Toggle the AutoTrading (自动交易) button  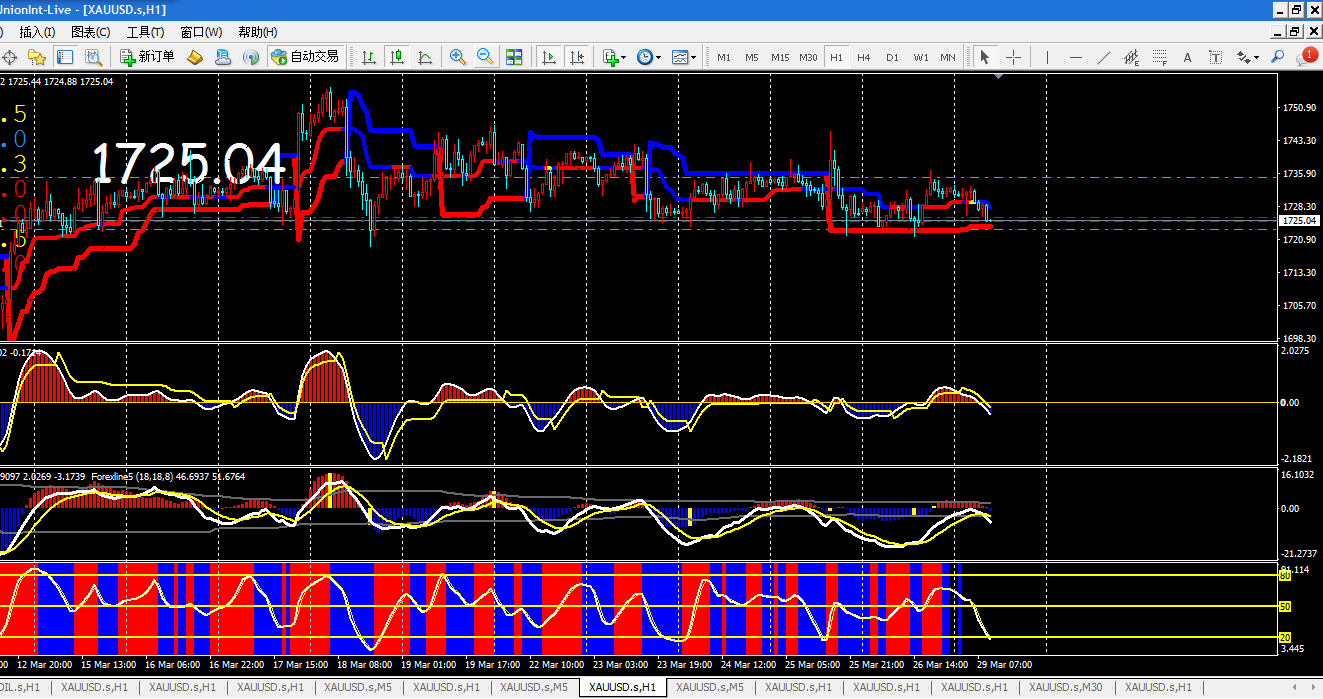tap(305, 57)
